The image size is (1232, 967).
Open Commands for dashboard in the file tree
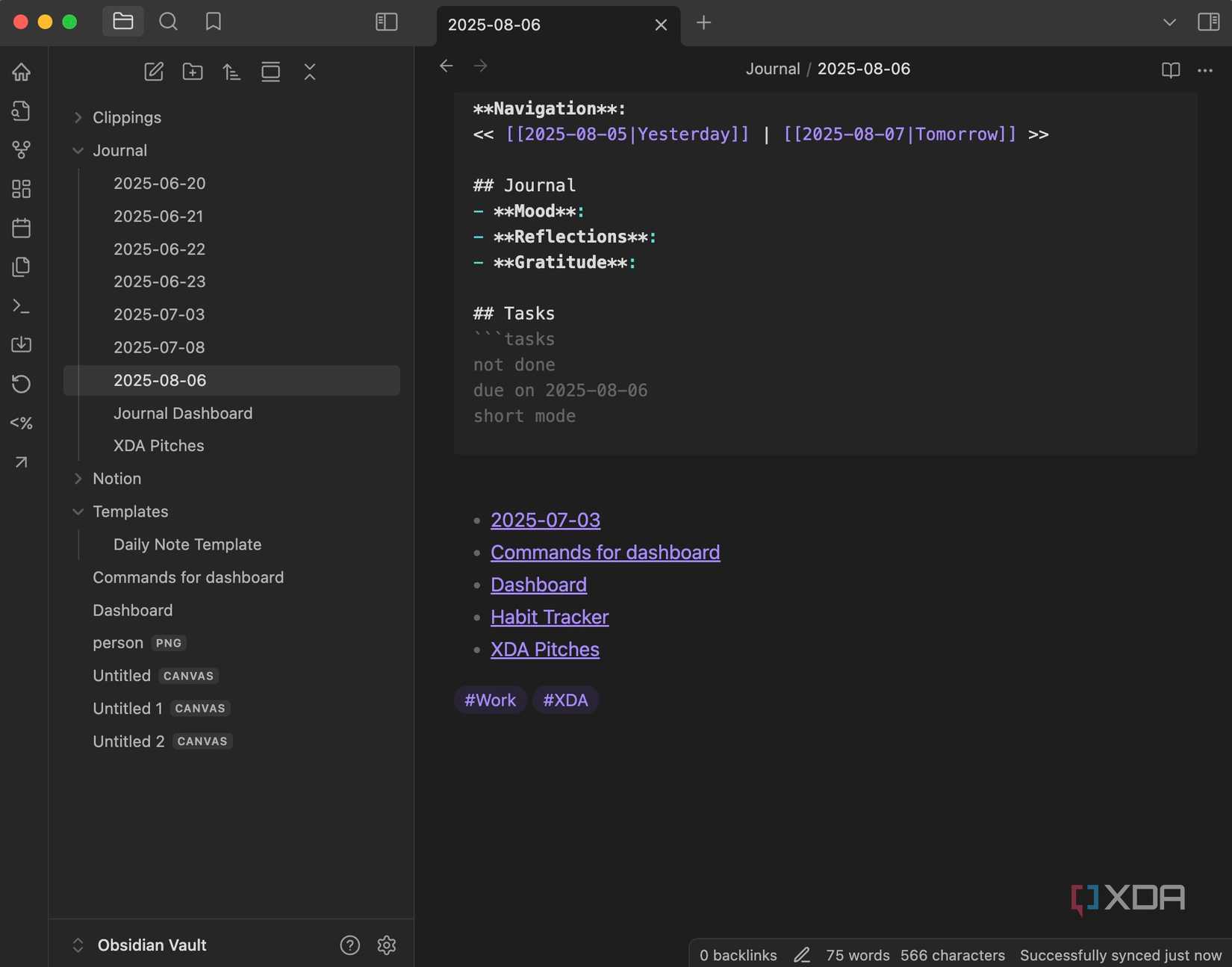coord(188,577)
